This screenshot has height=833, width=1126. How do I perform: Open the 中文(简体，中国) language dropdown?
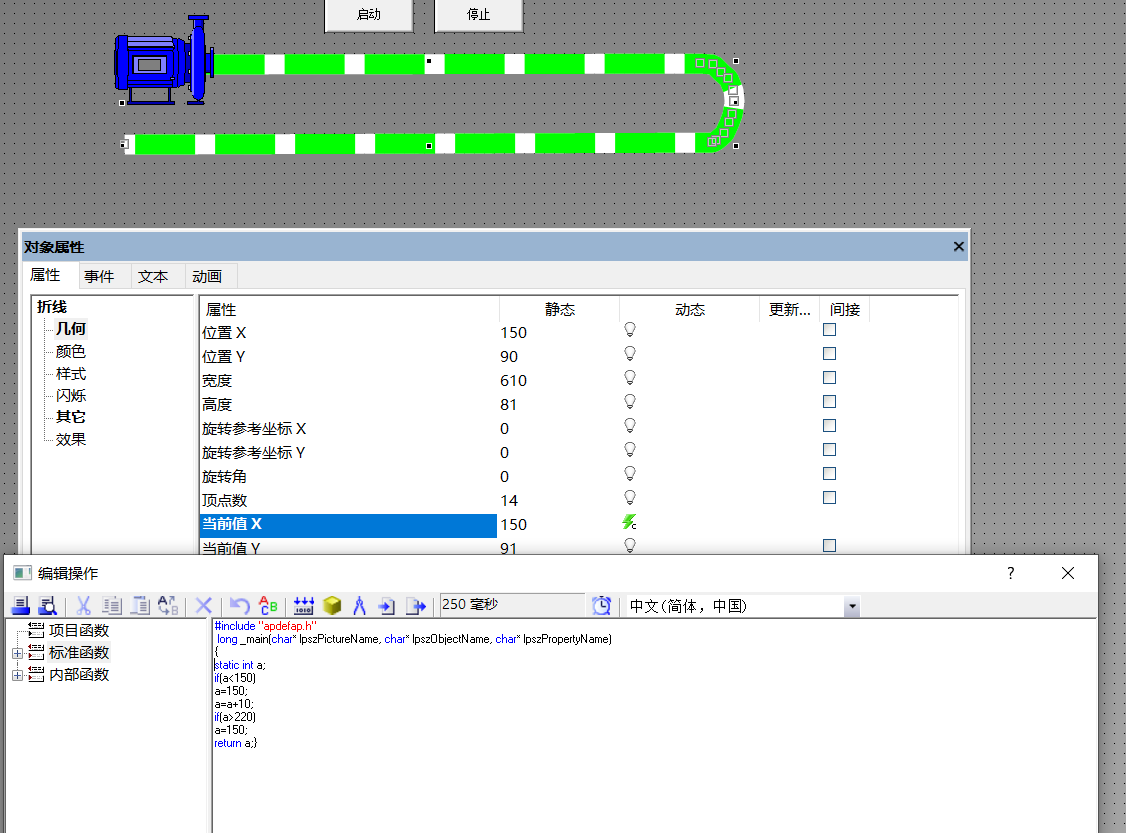click(852, 606)
